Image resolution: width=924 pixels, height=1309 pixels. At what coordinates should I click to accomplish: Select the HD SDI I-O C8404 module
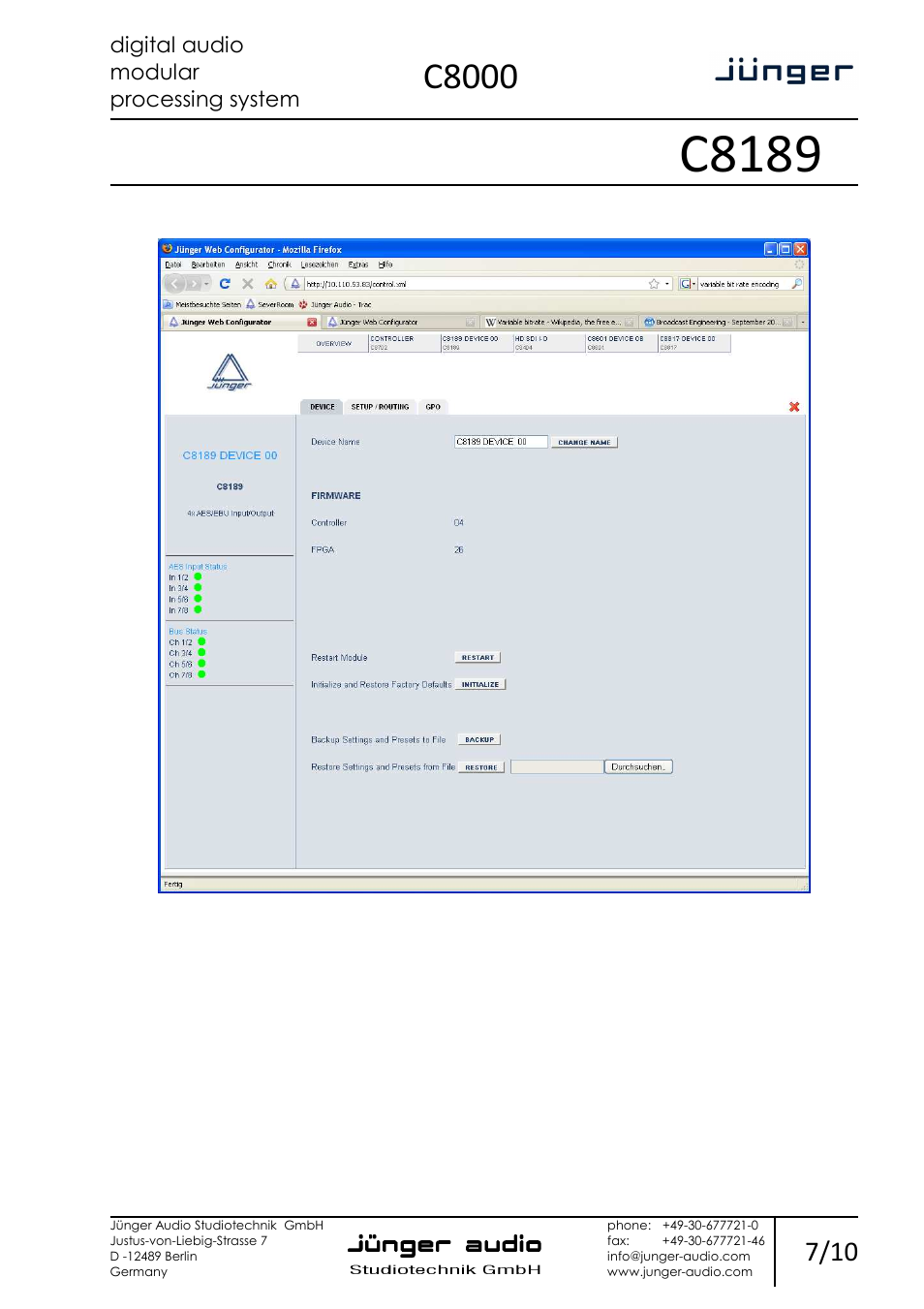(549, 343)
